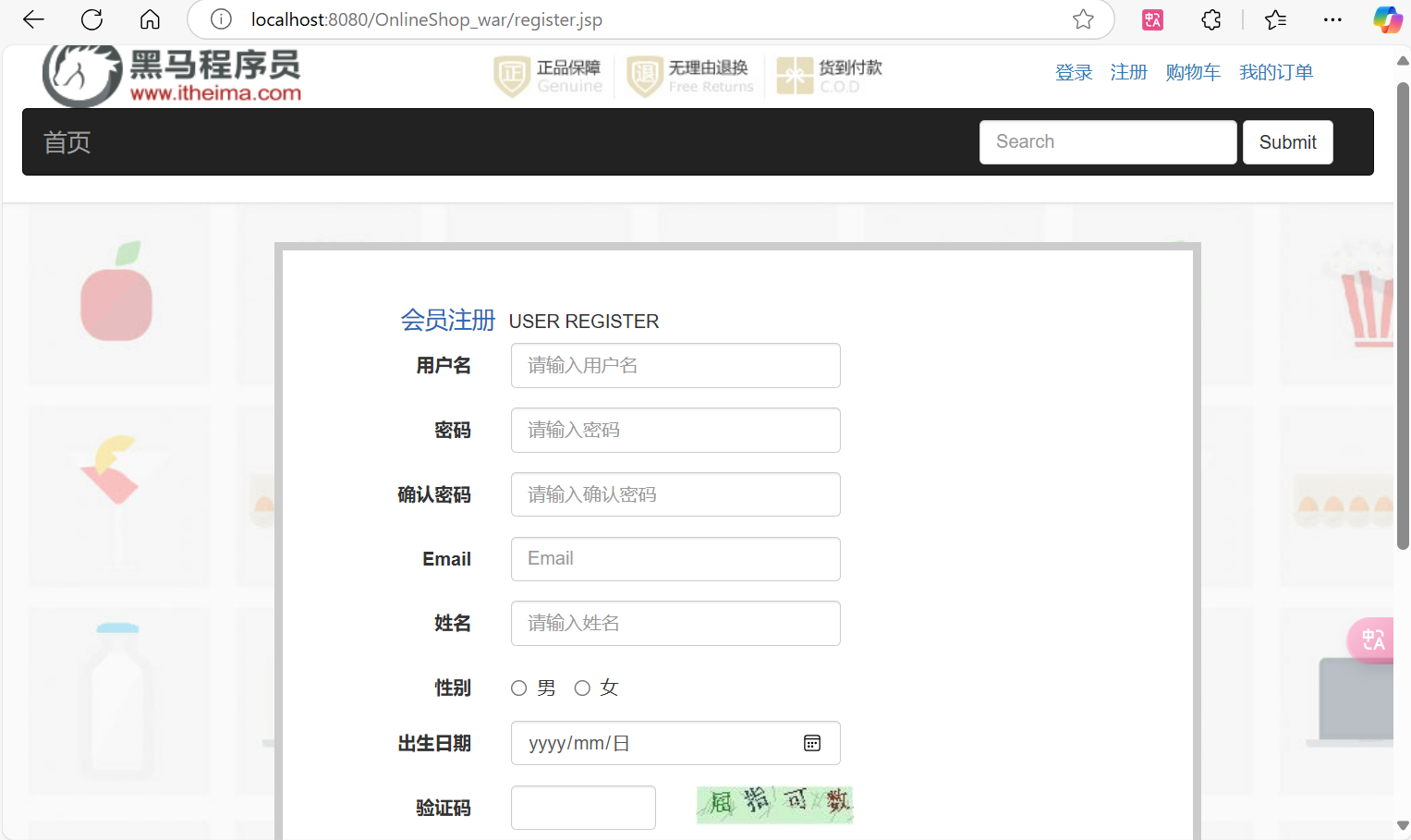Click the 会员注册 heading text
The image size is (1411, 840).
(448, 320)
